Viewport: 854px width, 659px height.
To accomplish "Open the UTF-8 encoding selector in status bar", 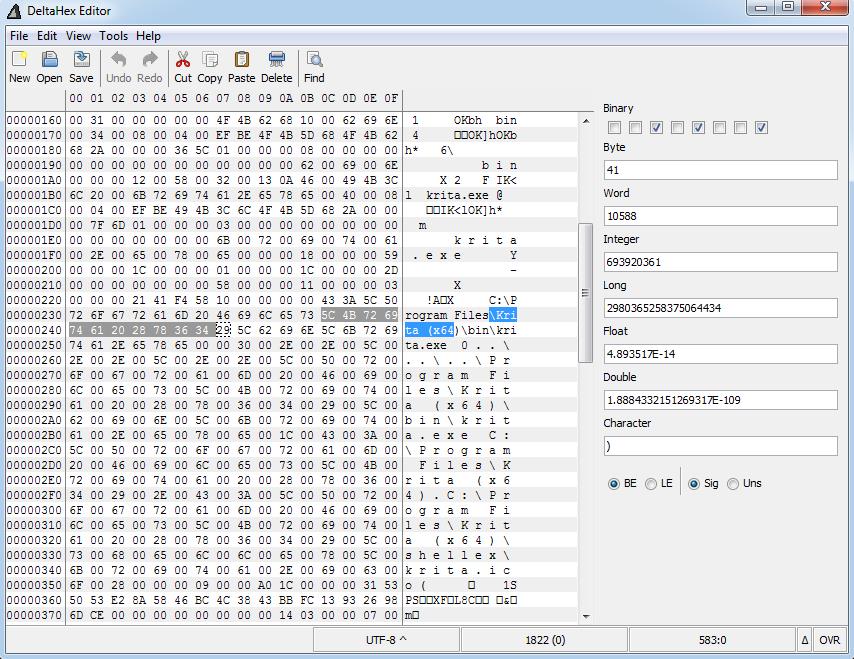I will [x=386, y=640].
